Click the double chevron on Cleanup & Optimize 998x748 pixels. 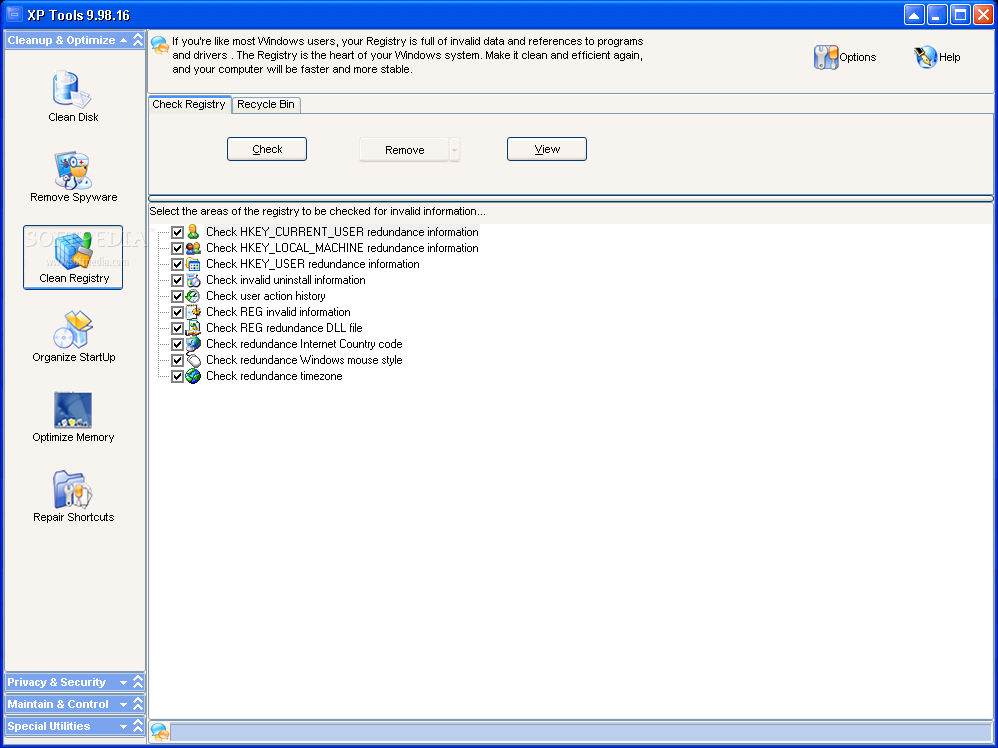(138, 40)
